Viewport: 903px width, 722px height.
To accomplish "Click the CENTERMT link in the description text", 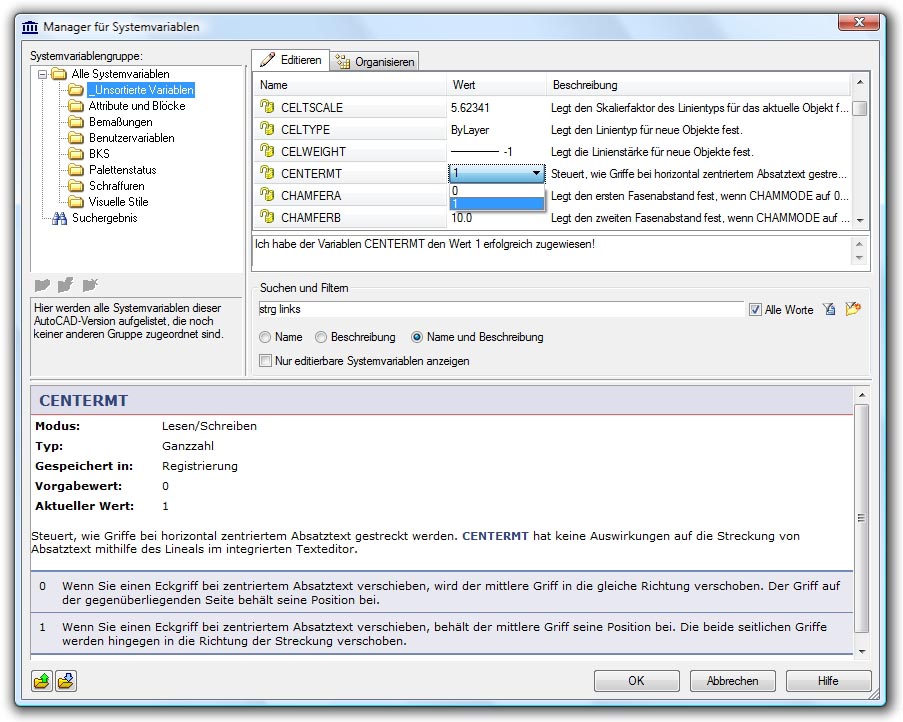I will (x=495, y=536).
